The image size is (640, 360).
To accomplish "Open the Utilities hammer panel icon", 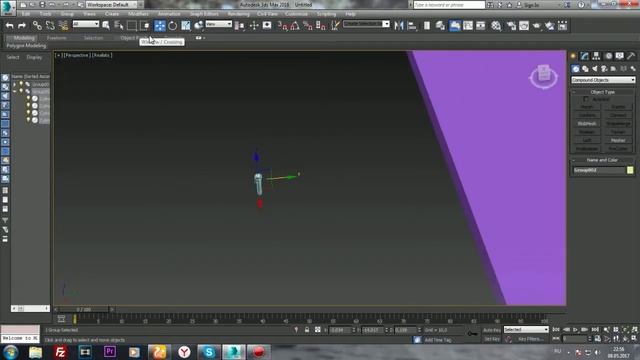I will pyautogui.click(x=631, y=56).
